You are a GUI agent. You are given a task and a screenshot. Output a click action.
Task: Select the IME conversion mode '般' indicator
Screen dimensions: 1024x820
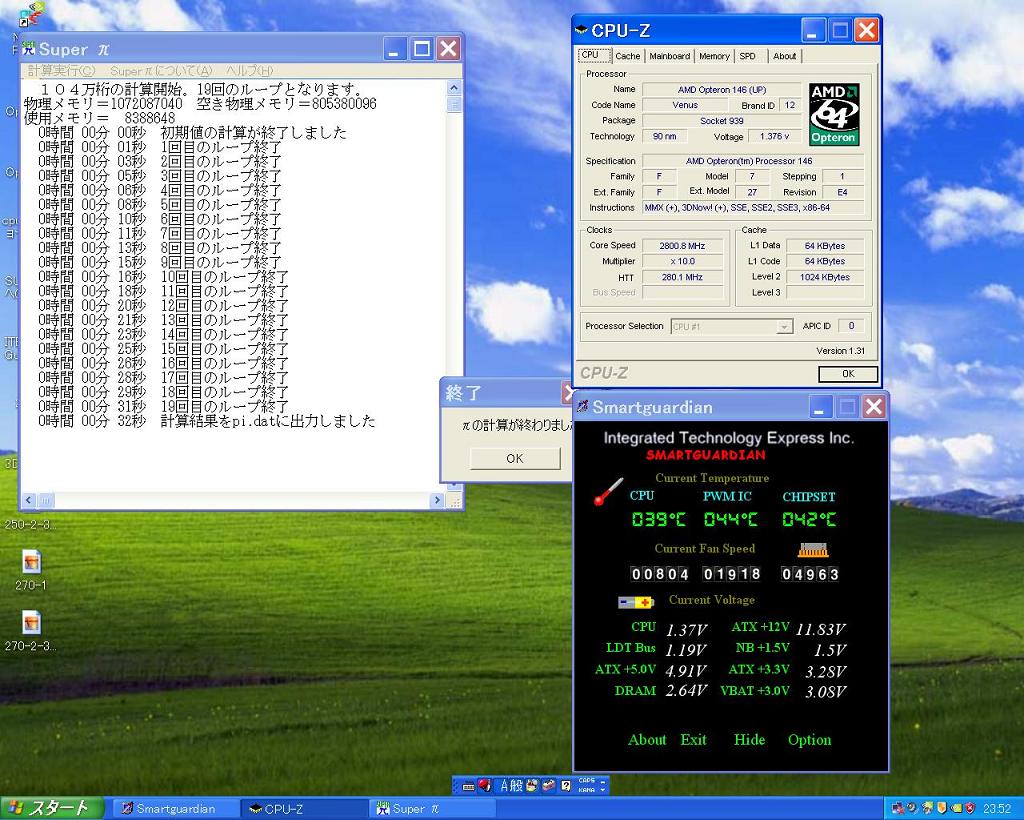coord(517,786)
